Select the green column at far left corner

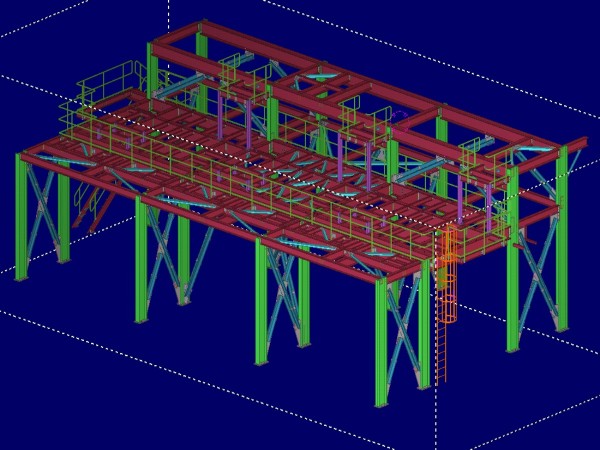pos(22,218)
